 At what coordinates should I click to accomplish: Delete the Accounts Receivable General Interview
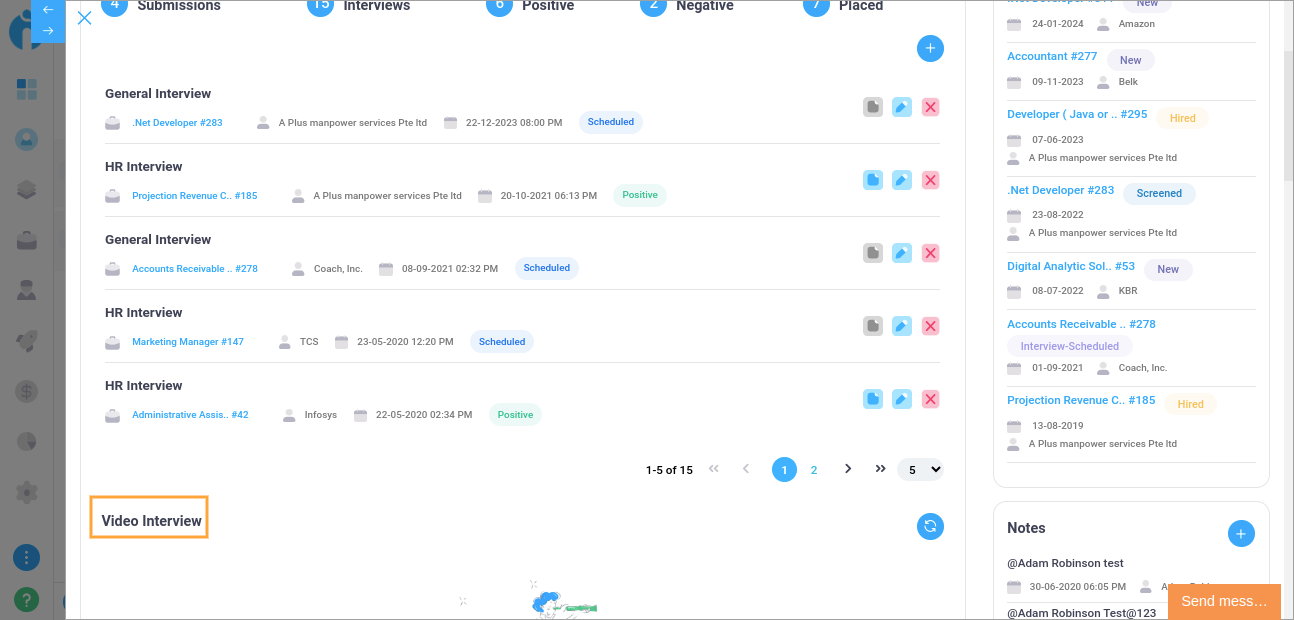coord(930,253)
